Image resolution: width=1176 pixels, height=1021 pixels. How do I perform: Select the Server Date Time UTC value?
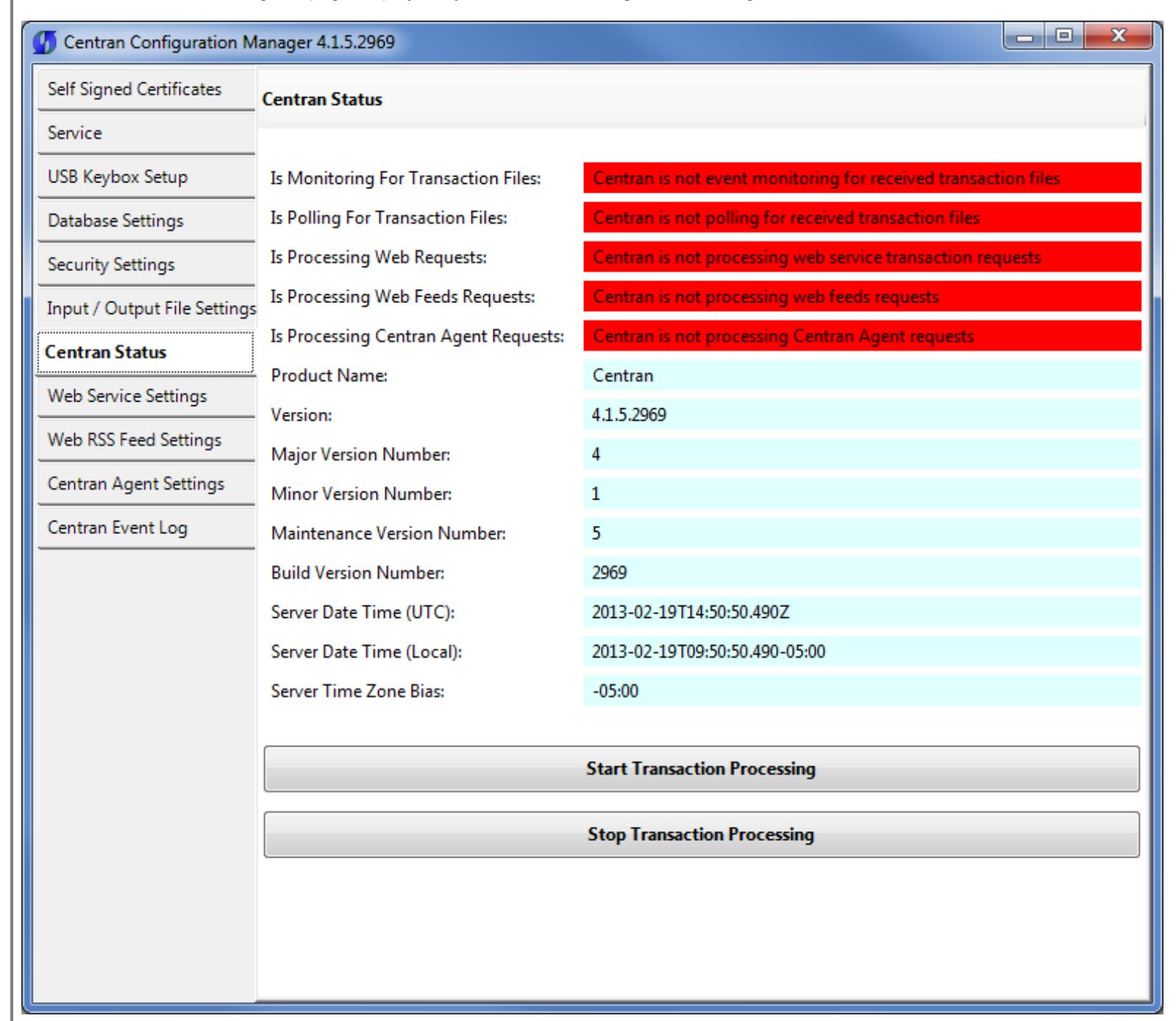(863, 612)
